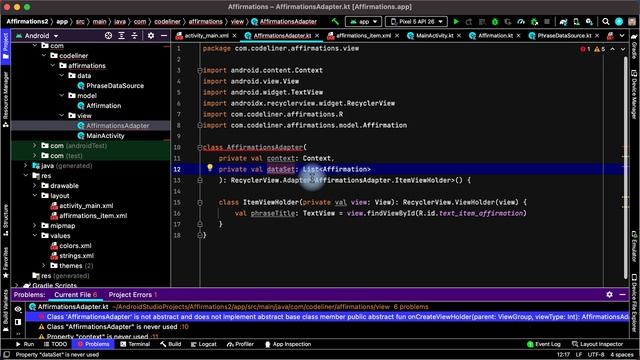Toggle the Resource Manager side panel
Image resolution: width=640 pixels, height=360 pixels.
(5, 99)
